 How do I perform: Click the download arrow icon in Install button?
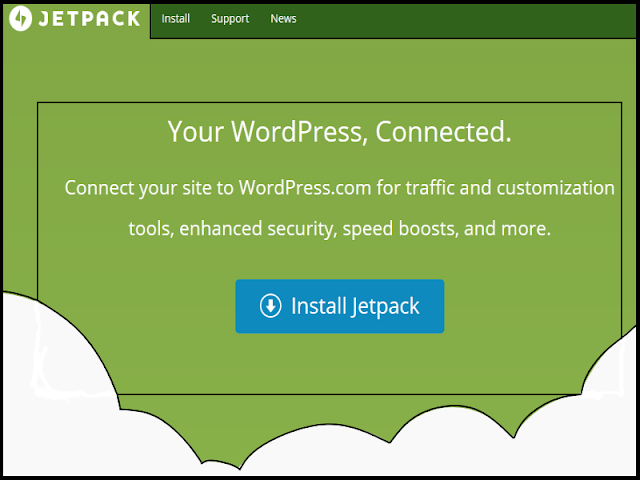tap(270, 306)
